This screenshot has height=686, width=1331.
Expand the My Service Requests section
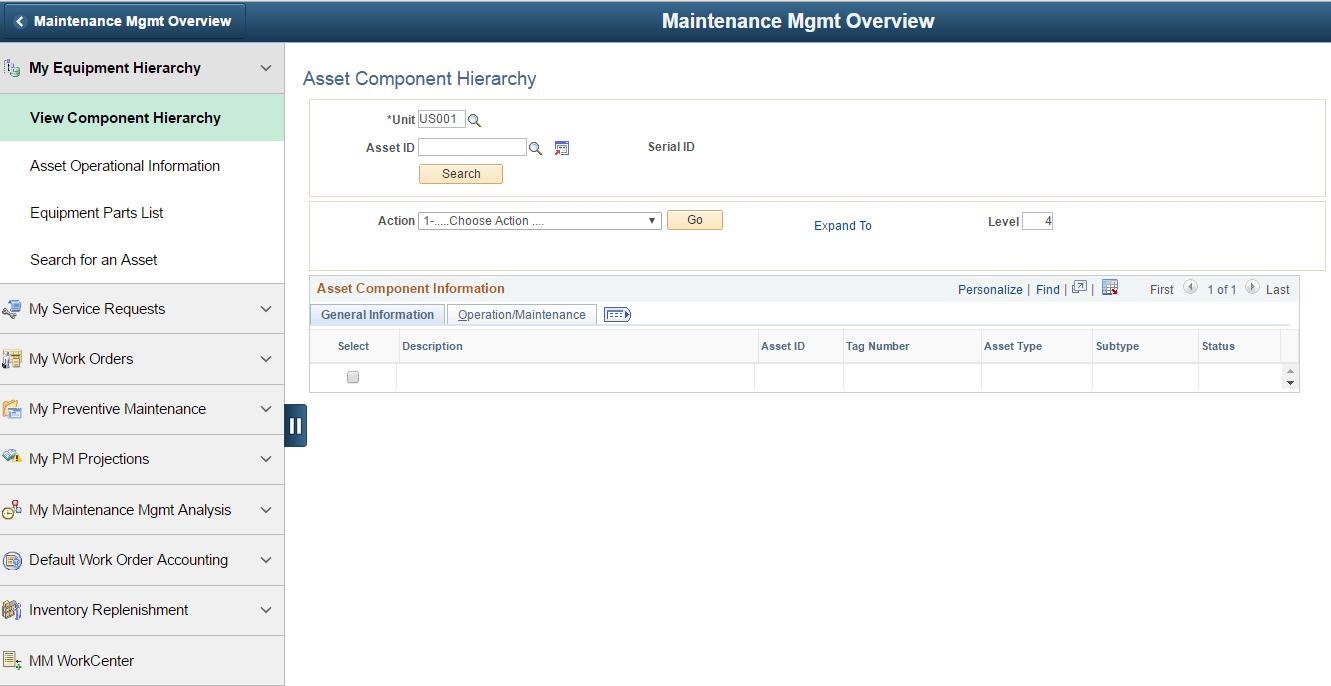[266, 309]
